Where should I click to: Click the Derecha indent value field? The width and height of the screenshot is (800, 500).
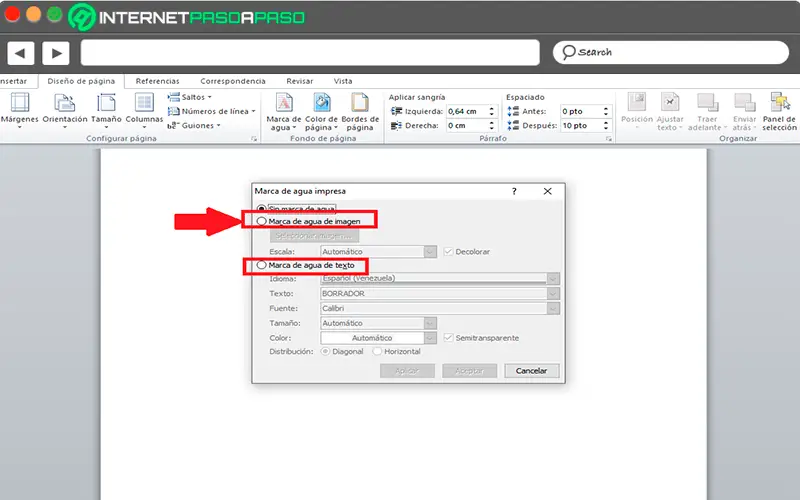click(466, 126)
